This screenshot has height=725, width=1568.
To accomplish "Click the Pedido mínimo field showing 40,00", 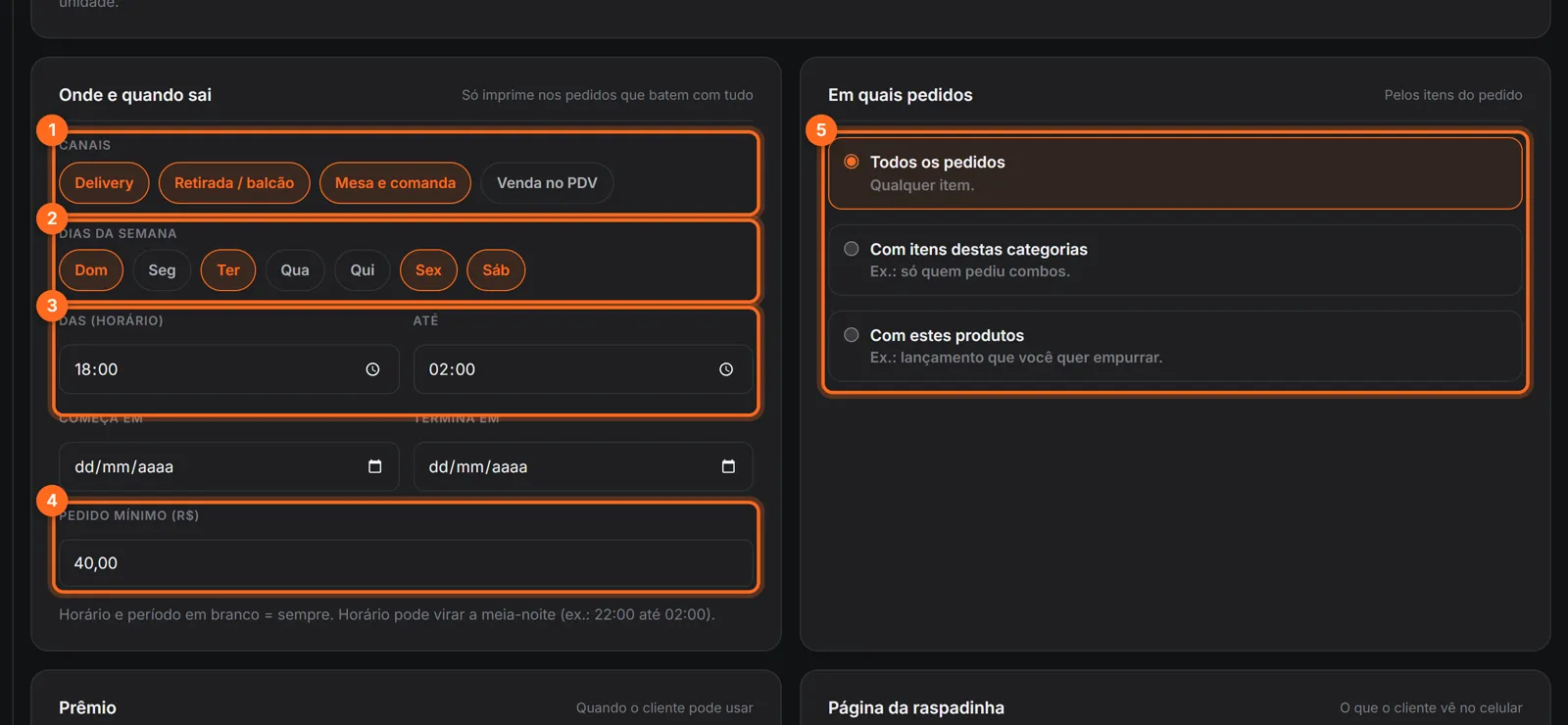I will click(x=406, y=563).
